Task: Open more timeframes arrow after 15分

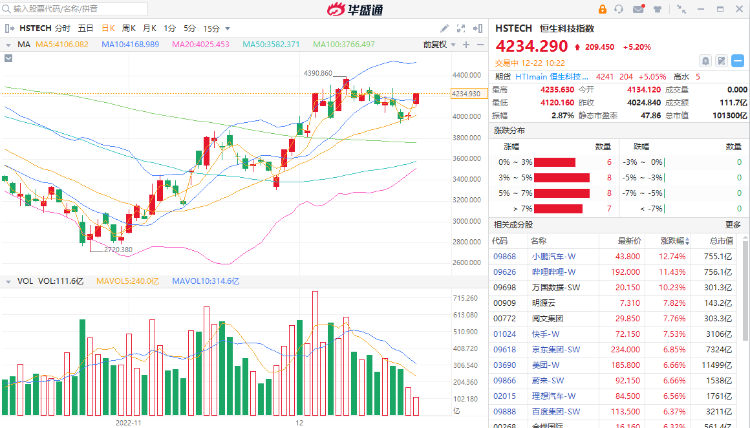Action: (x=228, y=29)
